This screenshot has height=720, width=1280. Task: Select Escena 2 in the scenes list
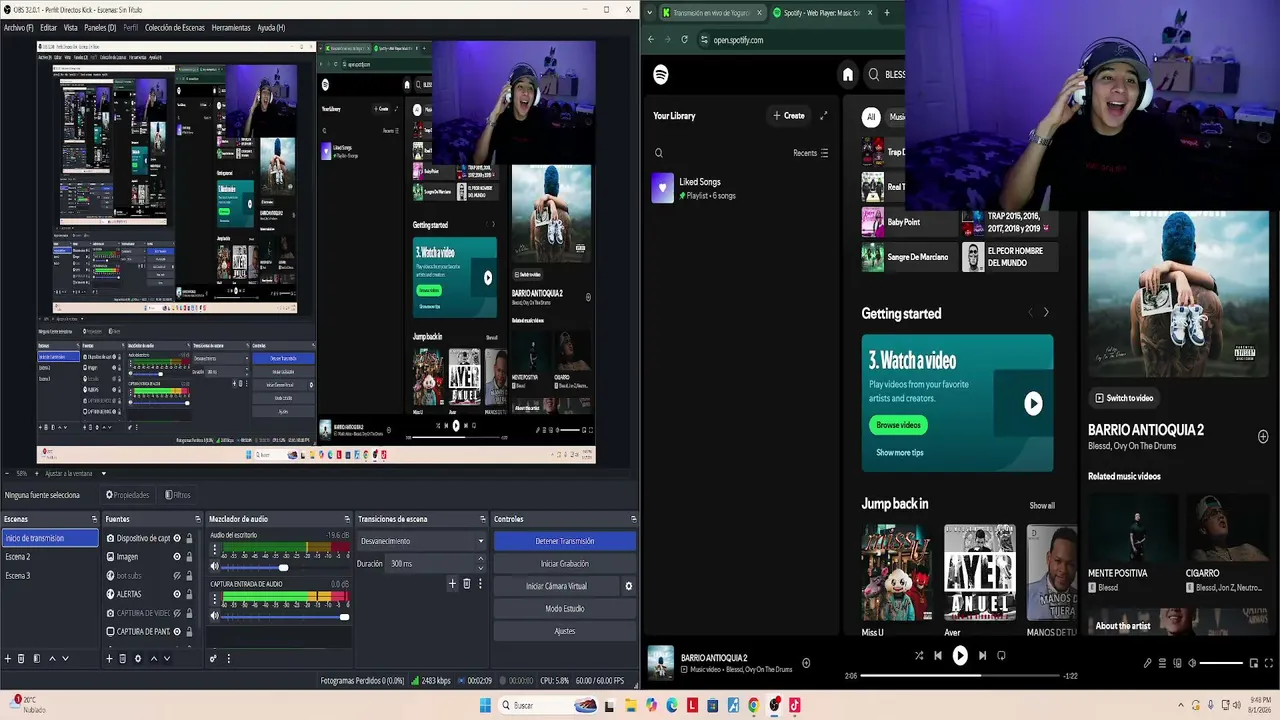50,557
